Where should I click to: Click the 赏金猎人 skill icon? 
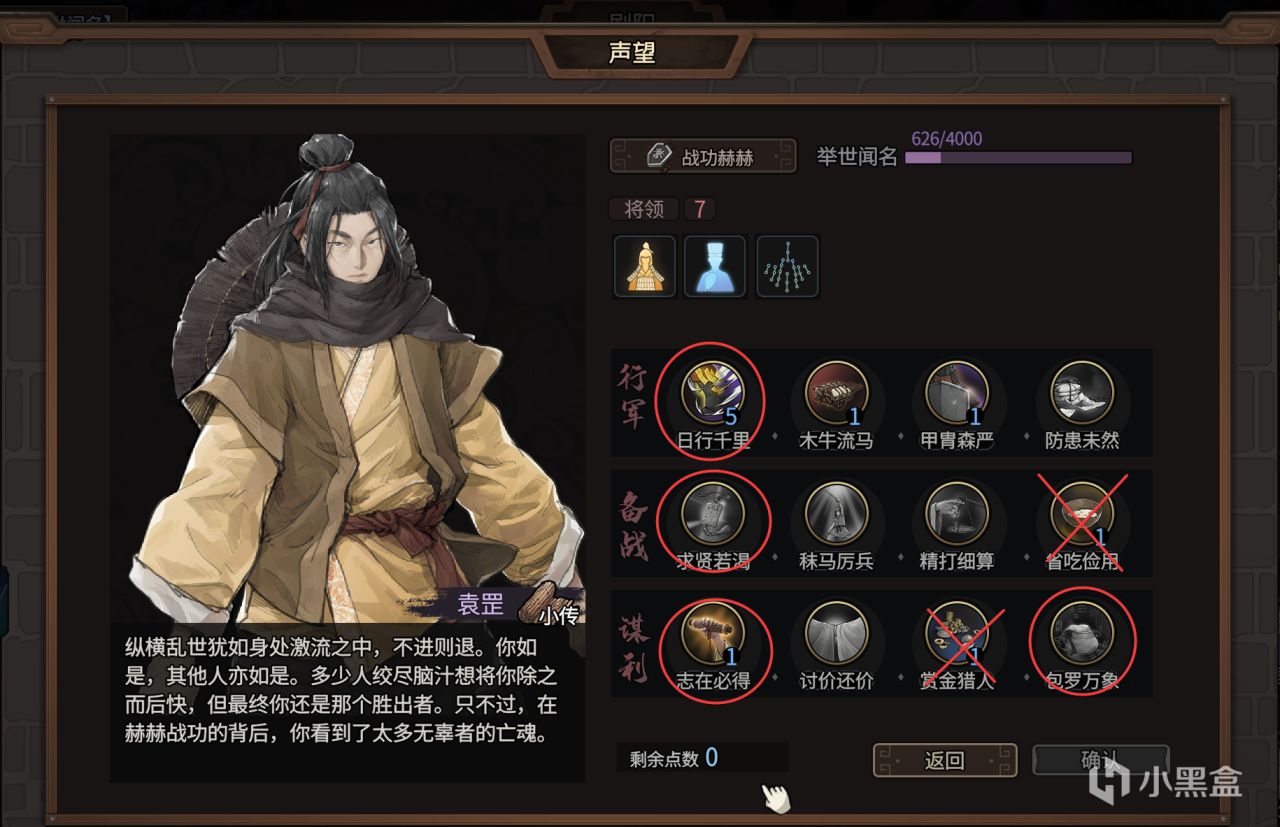(x=957, y=634)
